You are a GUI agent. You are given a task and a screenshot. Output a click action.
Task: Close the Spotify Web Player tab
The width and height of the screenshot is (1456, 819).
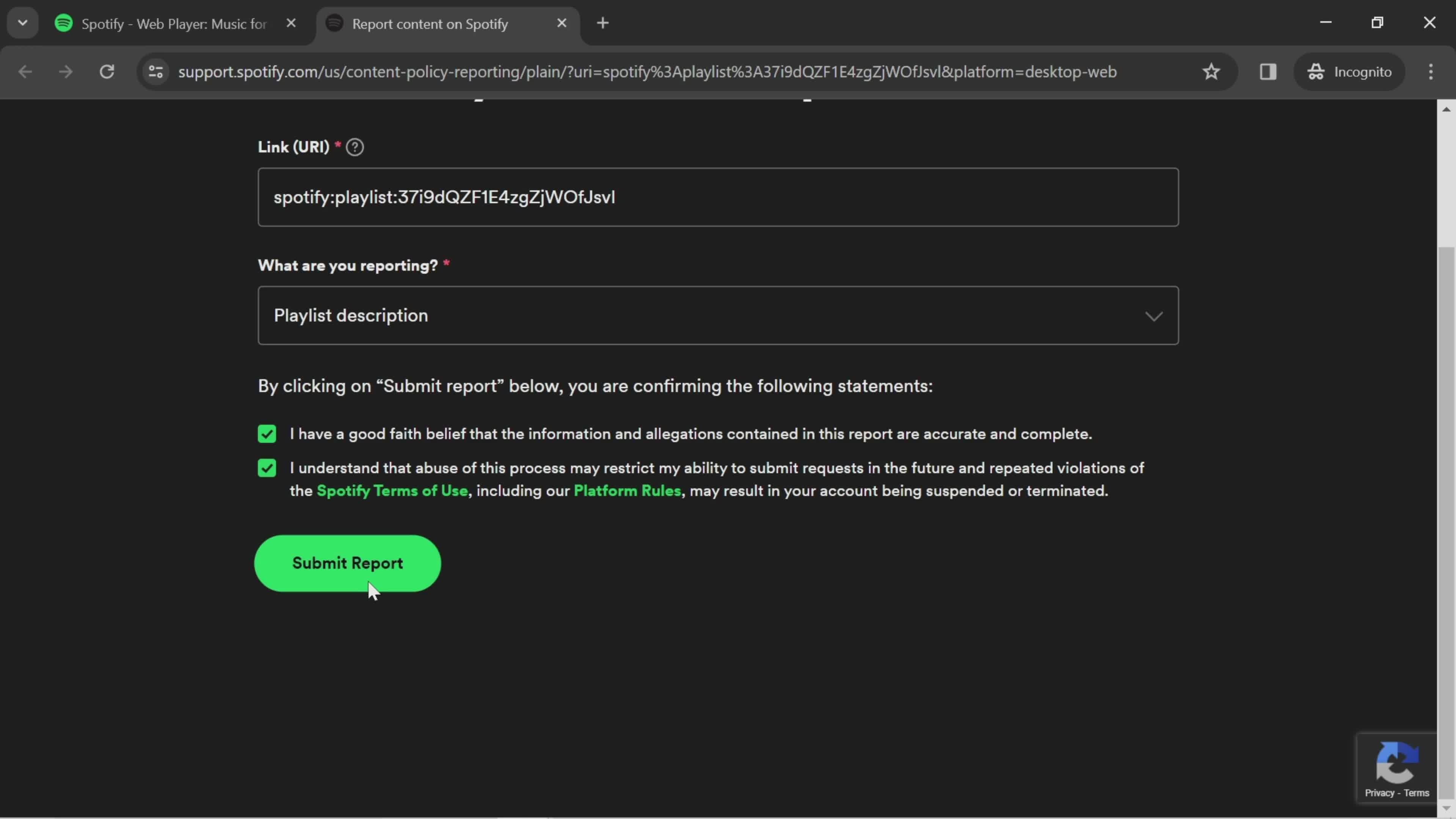coord(291,23)
